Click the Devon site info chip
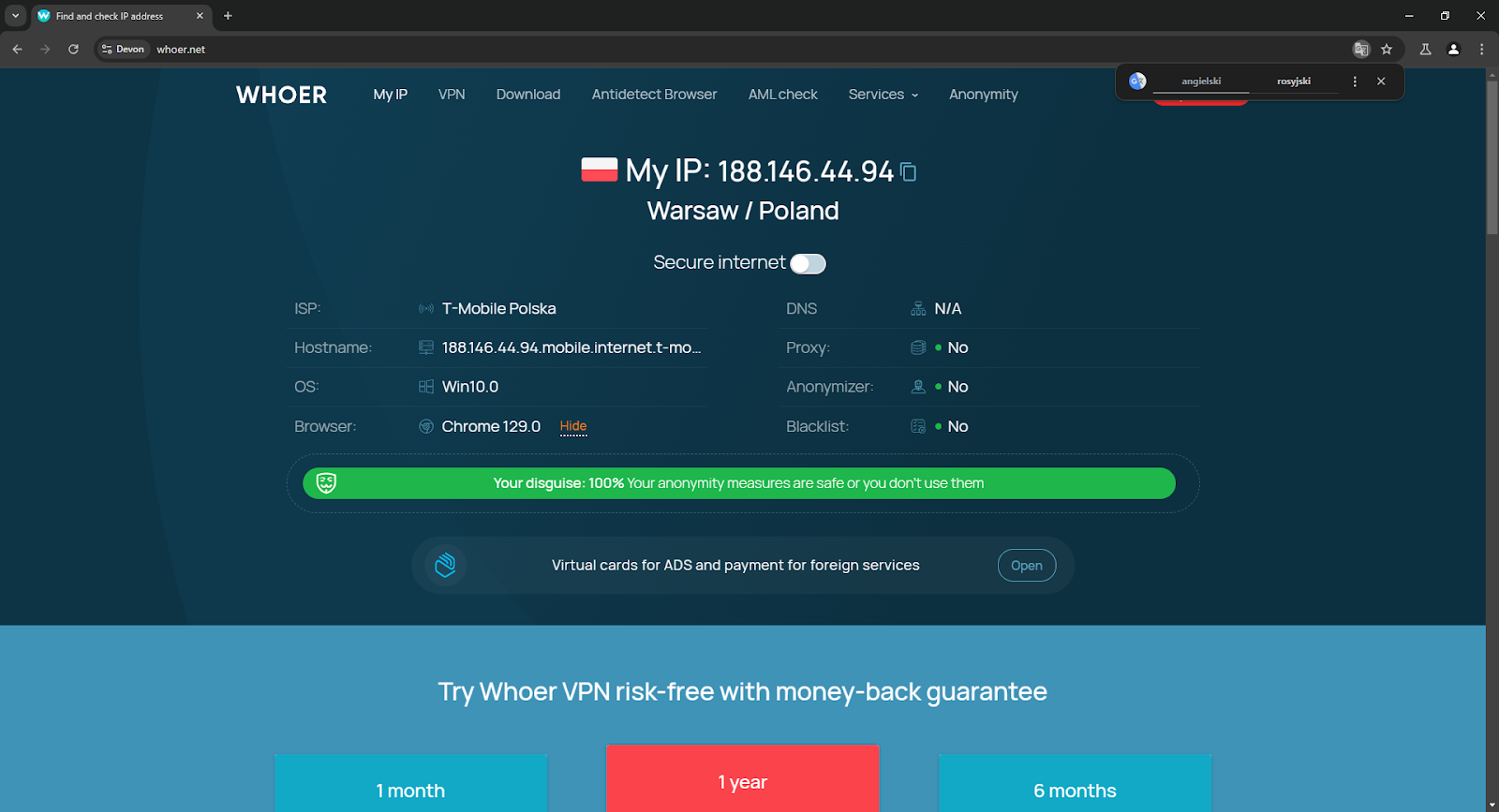 click(x=124, y=50)
